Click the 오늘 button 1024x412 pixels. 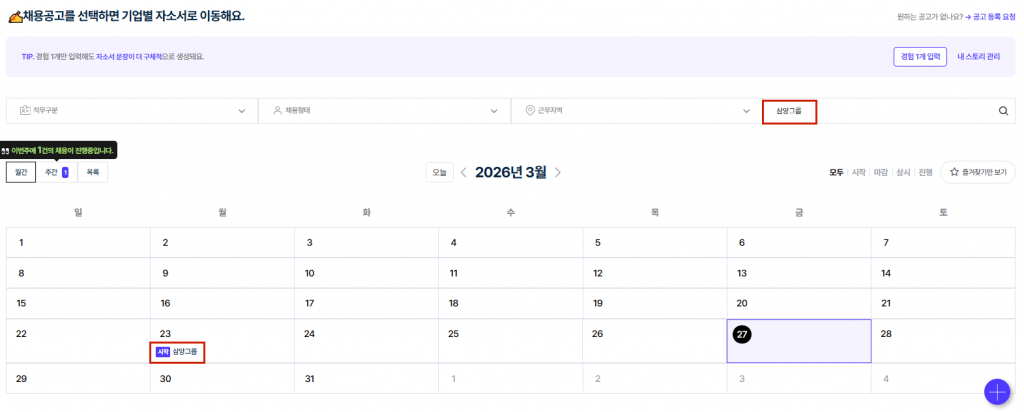tap(439, 172)
